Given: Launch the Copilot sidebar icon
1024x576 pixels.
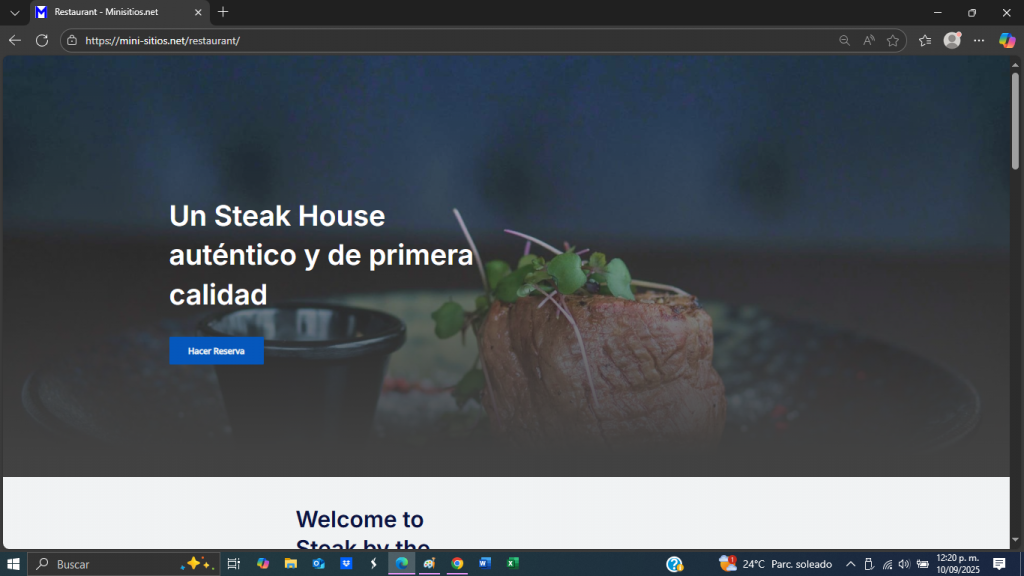Looking at the screenshot, I should 1007,40.
